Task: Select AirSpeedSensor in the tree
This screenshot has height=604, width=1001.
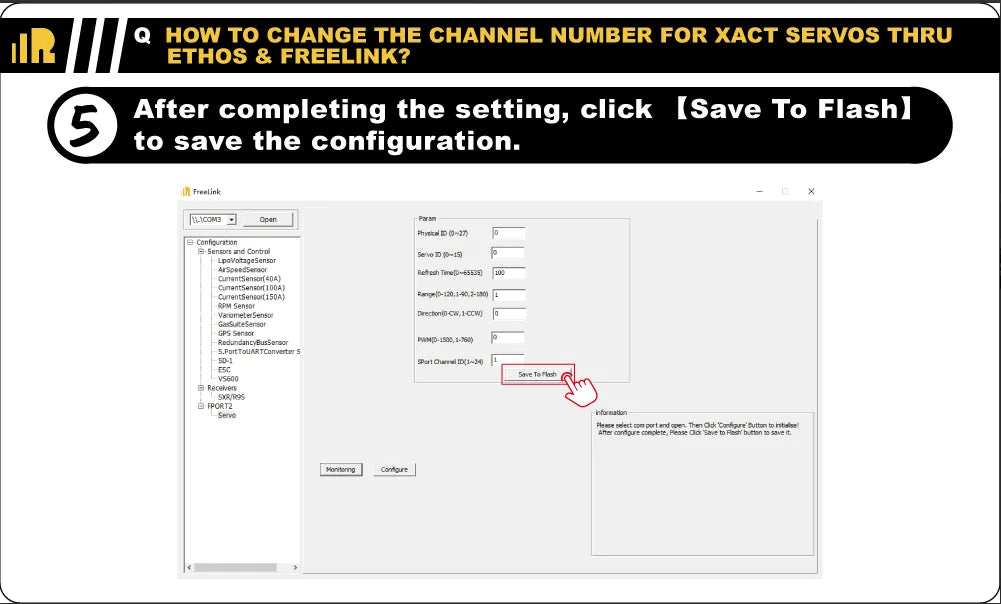Action: tap(243, 269)
